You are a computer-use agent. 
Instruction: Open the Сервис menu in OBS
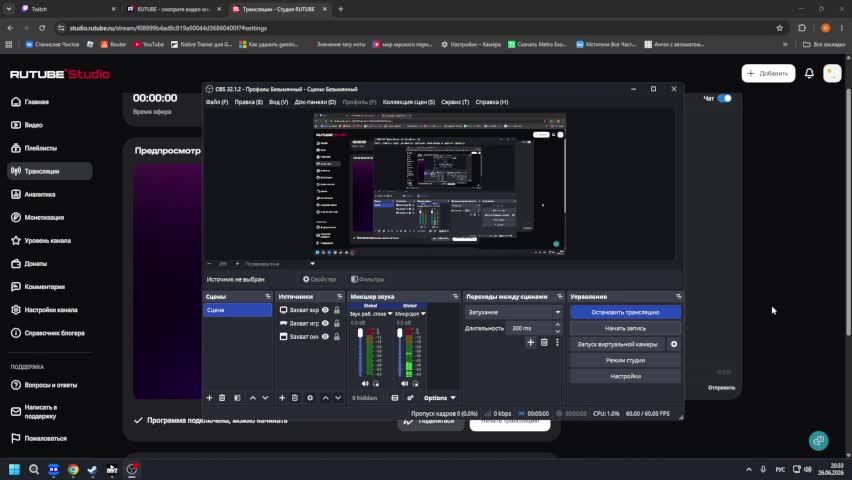click(x=455, y=102)
